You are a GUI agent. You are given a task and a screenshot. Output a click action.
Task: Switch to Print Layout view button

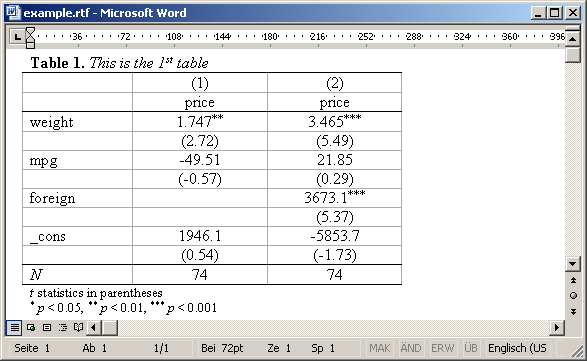(x=47, y=328)
